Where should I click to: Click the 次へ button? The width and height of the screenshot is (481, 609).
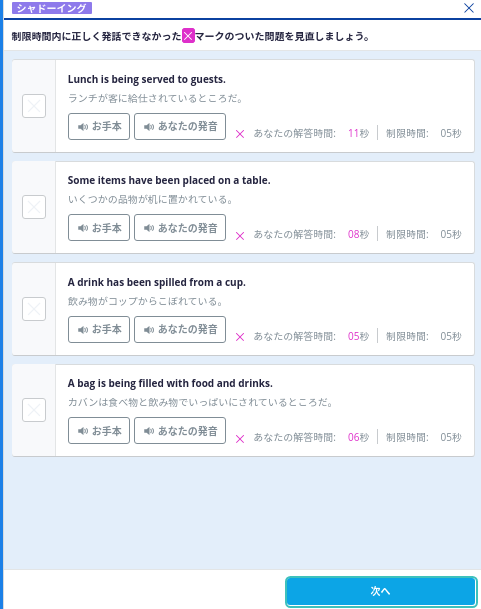pyautogui.click(x=381, y=592)
